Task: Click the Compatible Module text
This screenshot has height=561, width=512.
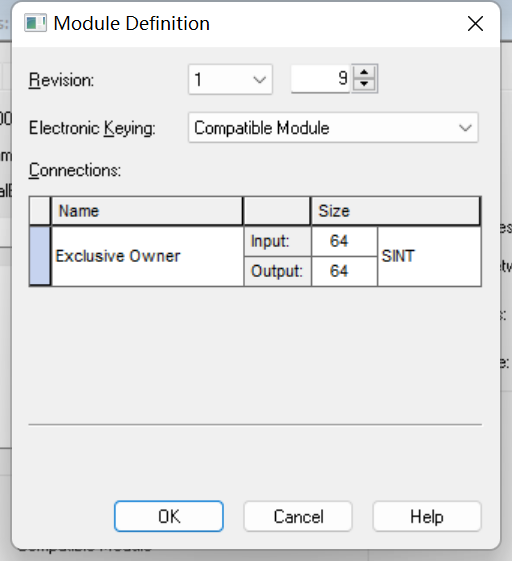Action: [262, 128]
